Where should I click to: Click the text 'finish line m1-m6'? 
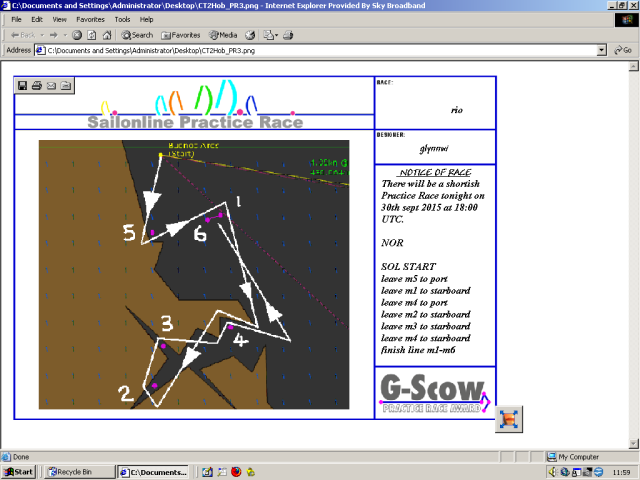tap(418, 350)
